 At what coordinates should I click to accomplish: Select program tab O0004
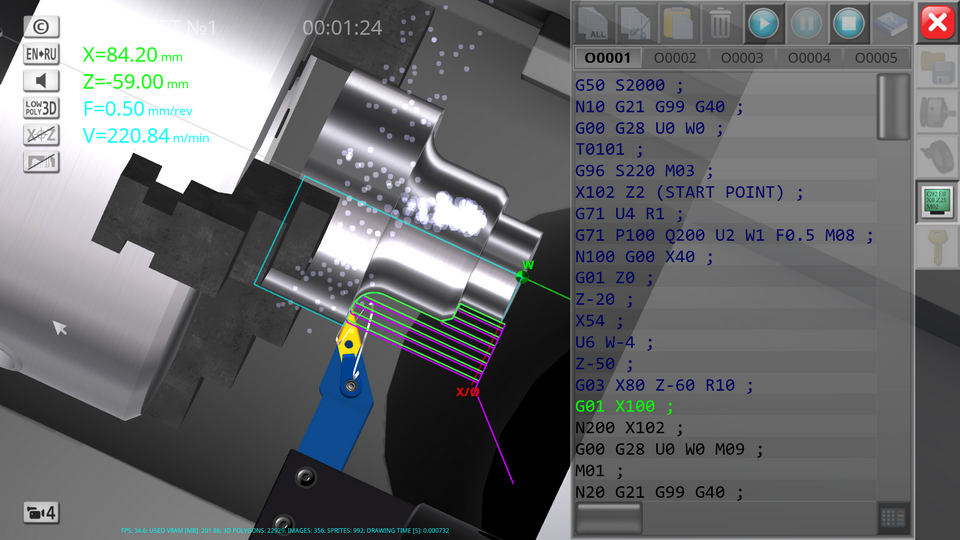coord(809,58)
